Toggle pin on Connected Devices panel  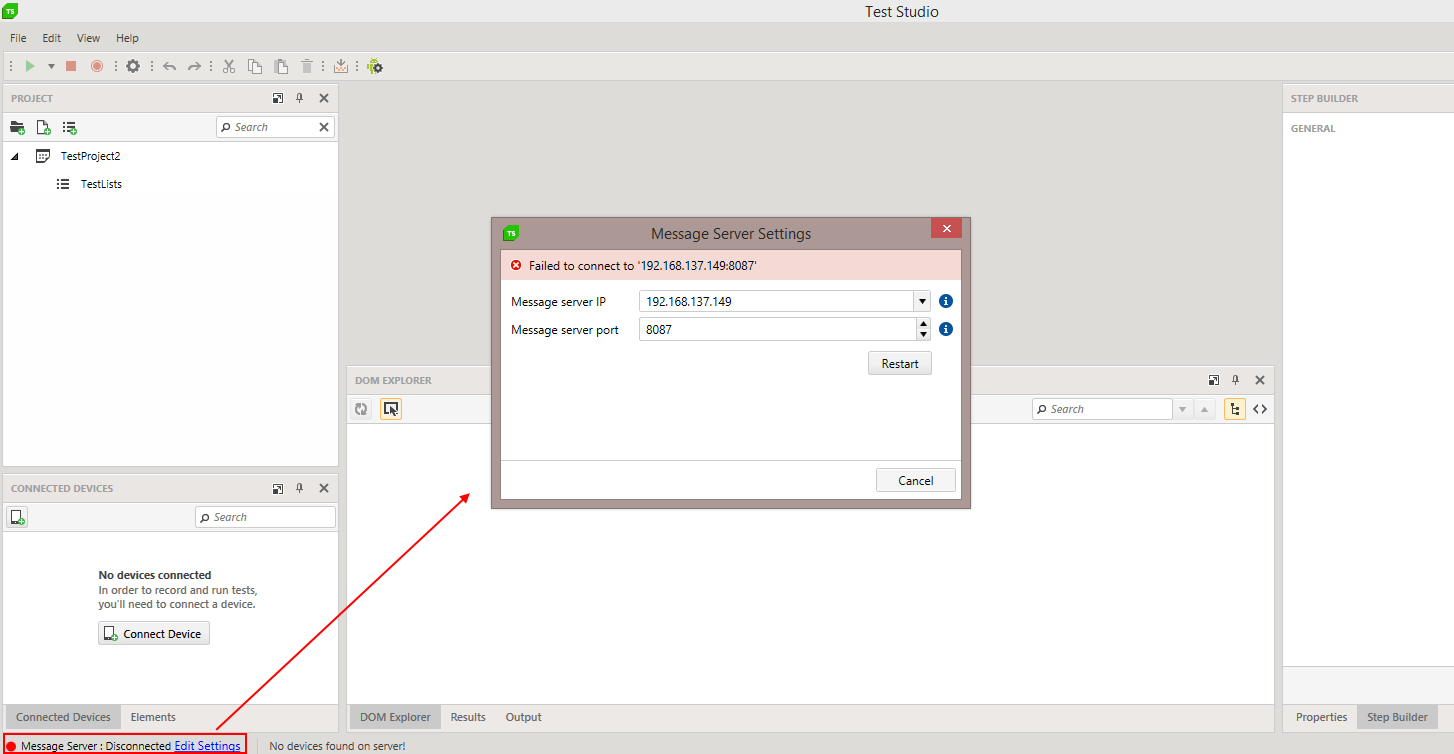(299, 488)
